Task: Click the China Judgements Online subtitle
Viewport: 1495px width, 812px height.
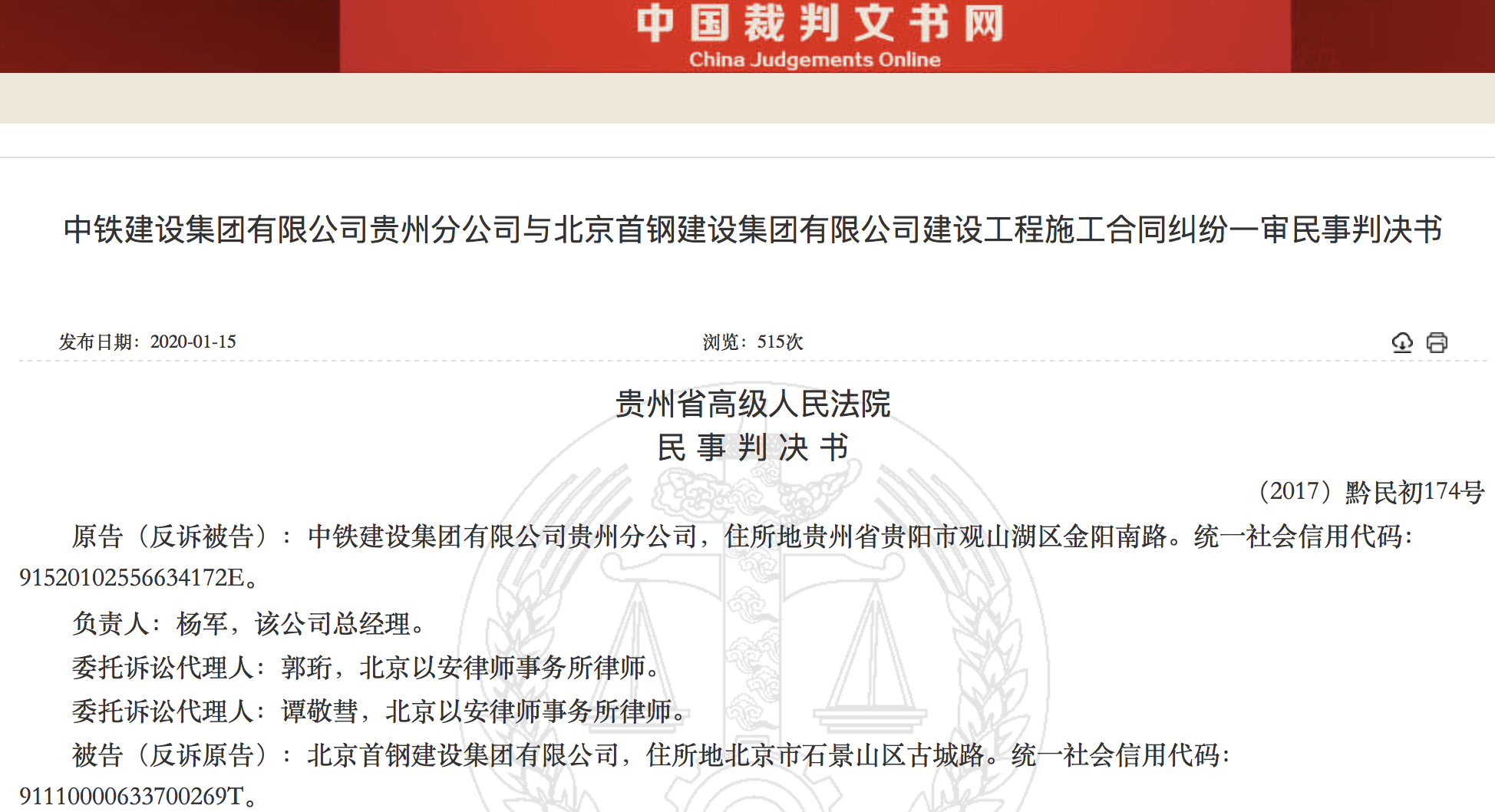Action: click(814, 60)
